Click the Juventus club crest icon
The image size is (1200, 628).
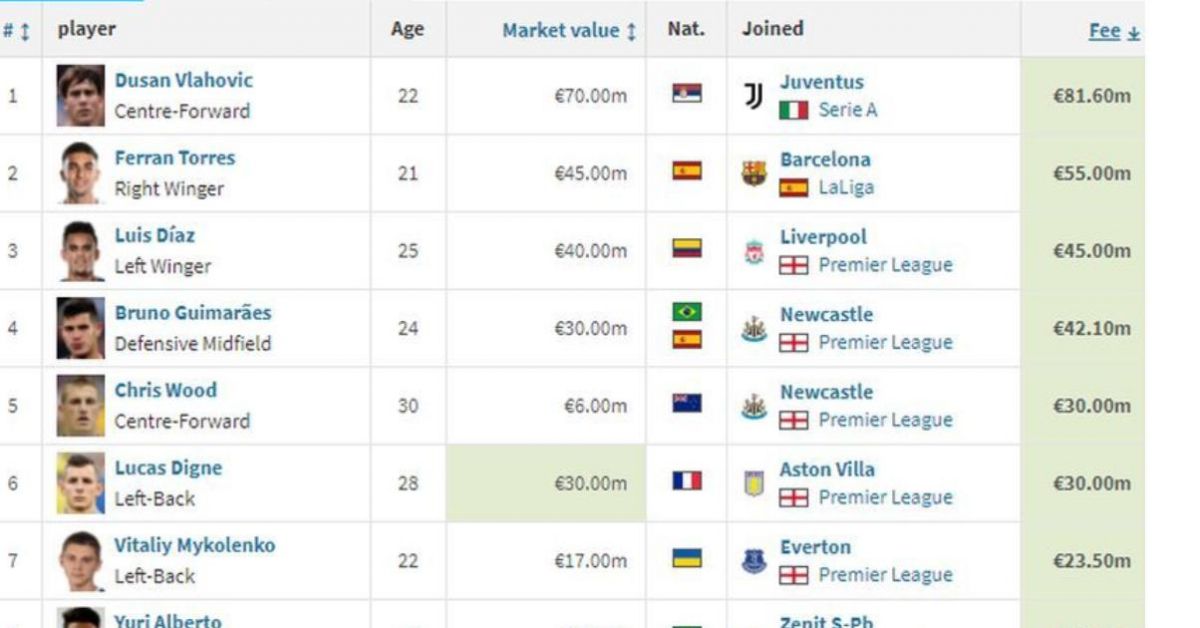(754, 96)
